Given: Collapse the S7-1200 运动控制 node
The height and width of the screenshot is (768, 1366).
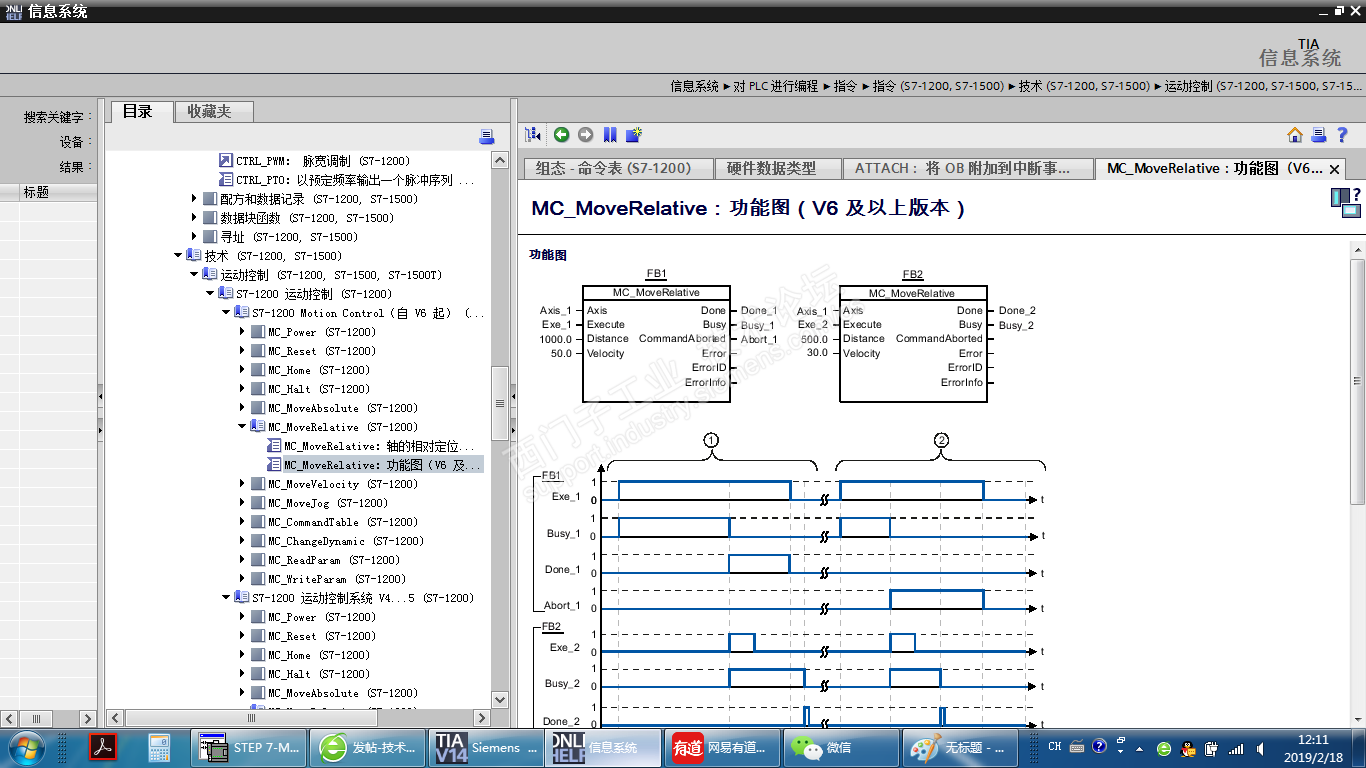Looking at the screenshot, I should [x=210, y=294].
